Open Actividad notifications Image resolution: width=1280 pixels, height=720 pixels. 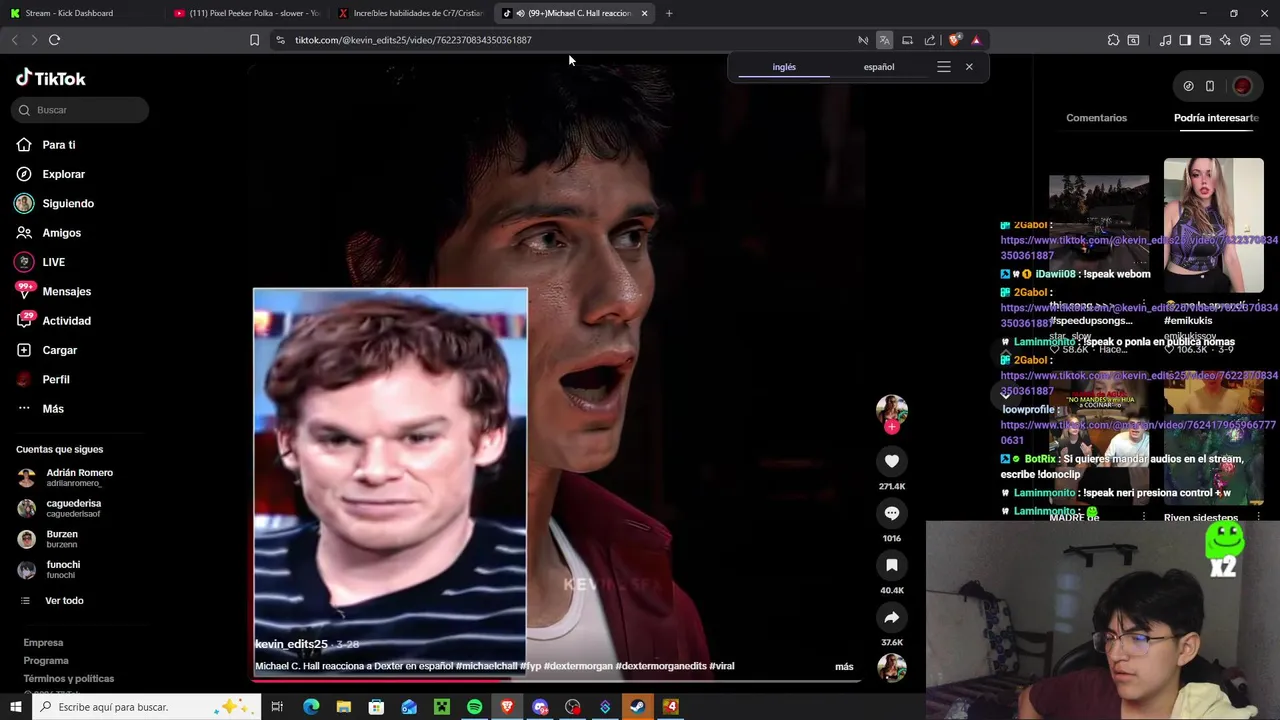[66, 321]
